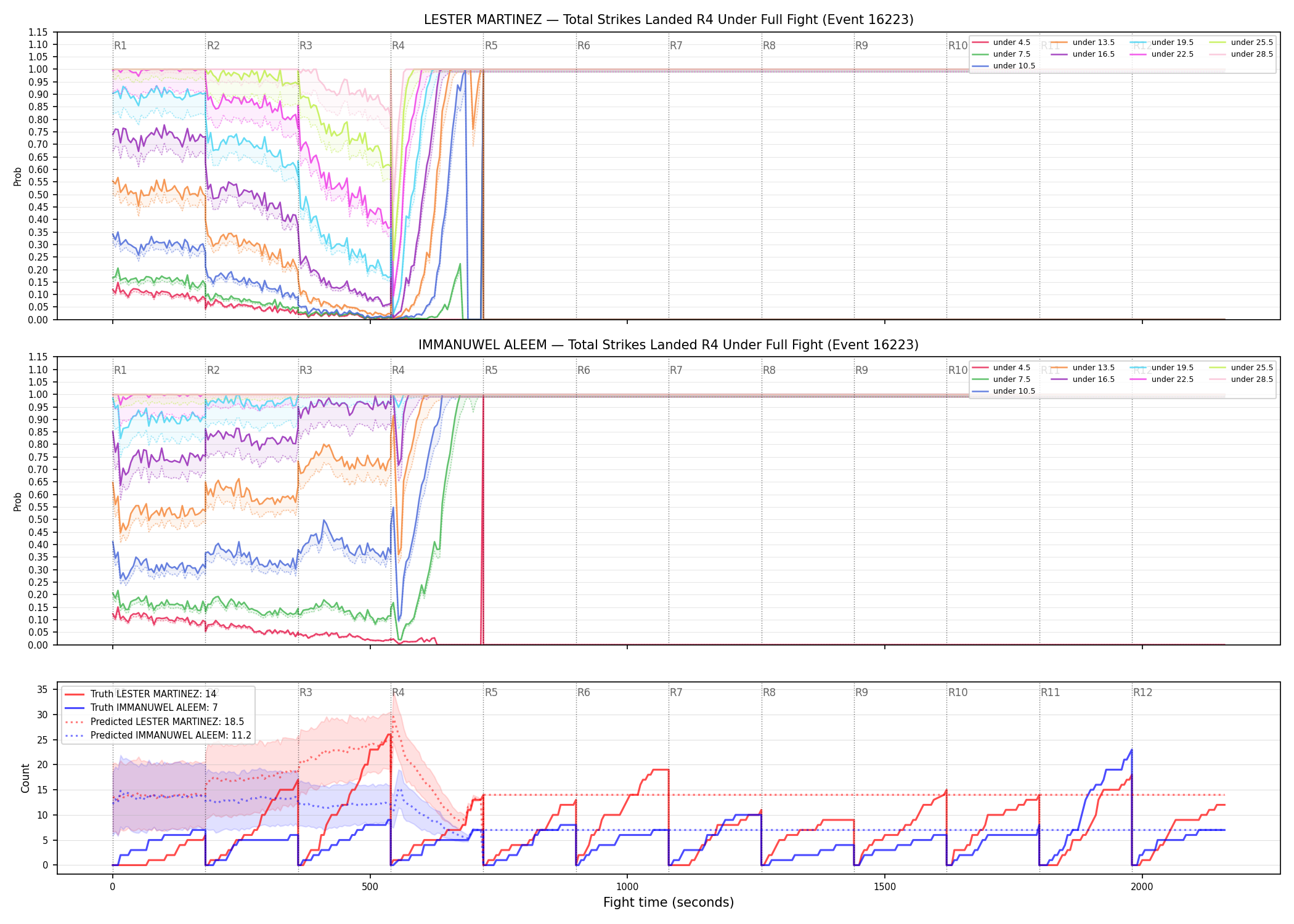Click the 35 tick label on Count axis
Viewport: 1294px width, 924px height.
42,690
